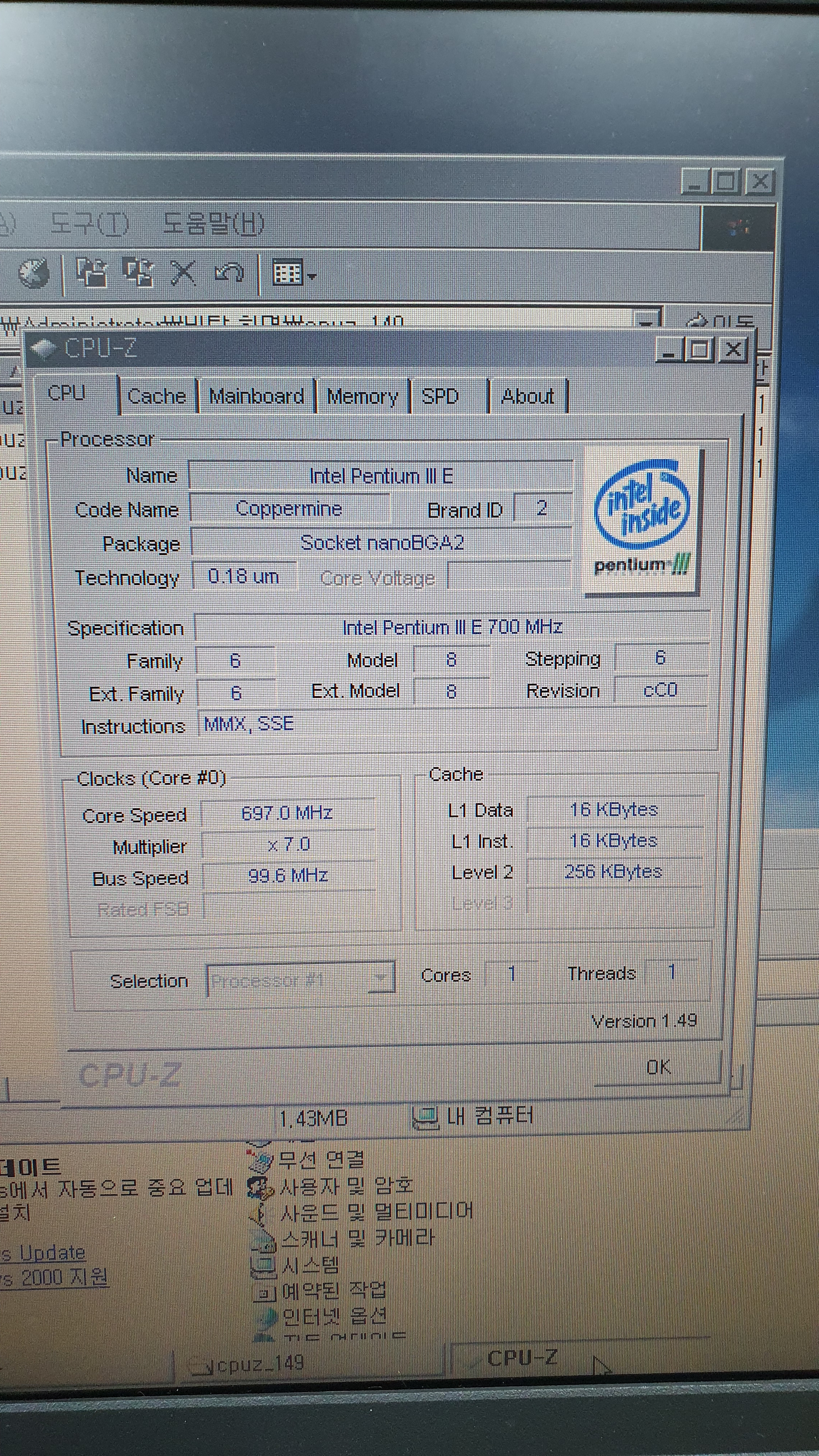Select the SPD tab
This screenshot has height=1456, width=819.
coord(440,396)
